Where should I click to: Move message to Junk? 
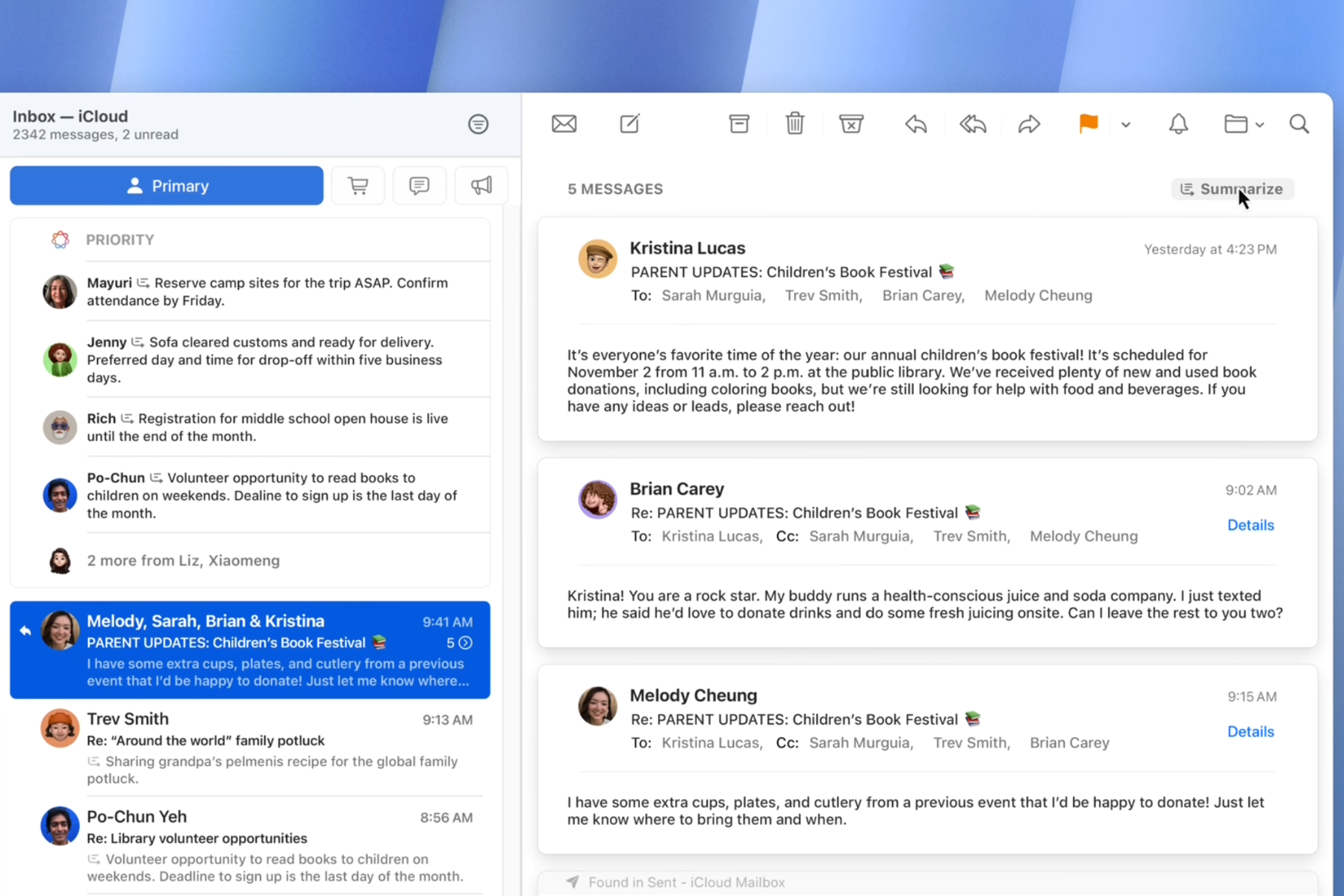coord(850,124)
